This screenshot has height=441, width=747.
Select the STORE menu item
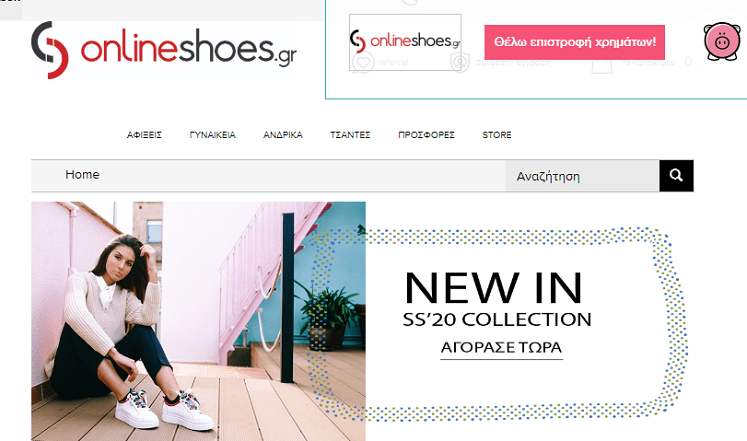pyautogui.click(x=497, y=135)
